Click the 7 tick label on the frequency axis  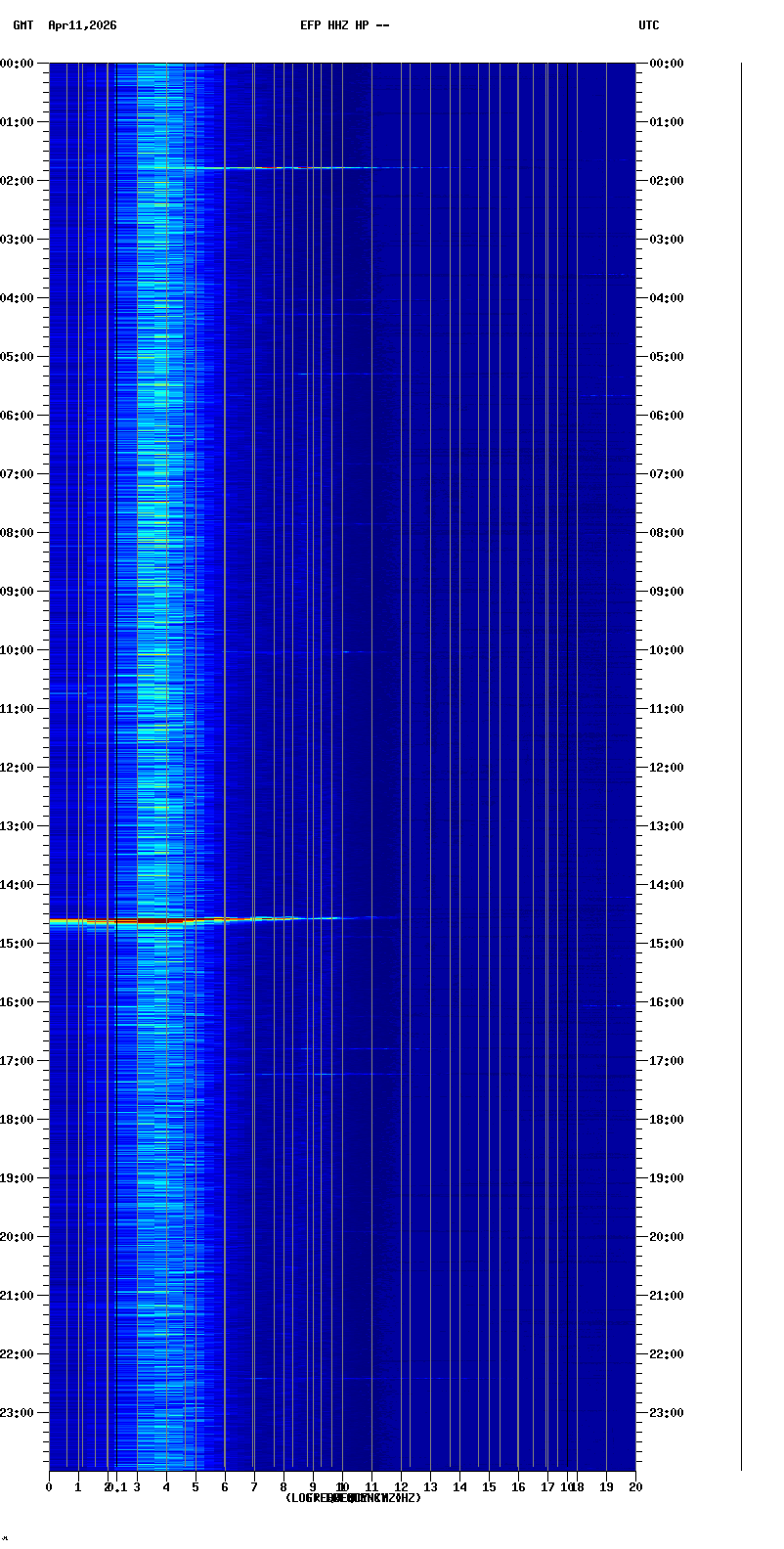[254, 1487]
